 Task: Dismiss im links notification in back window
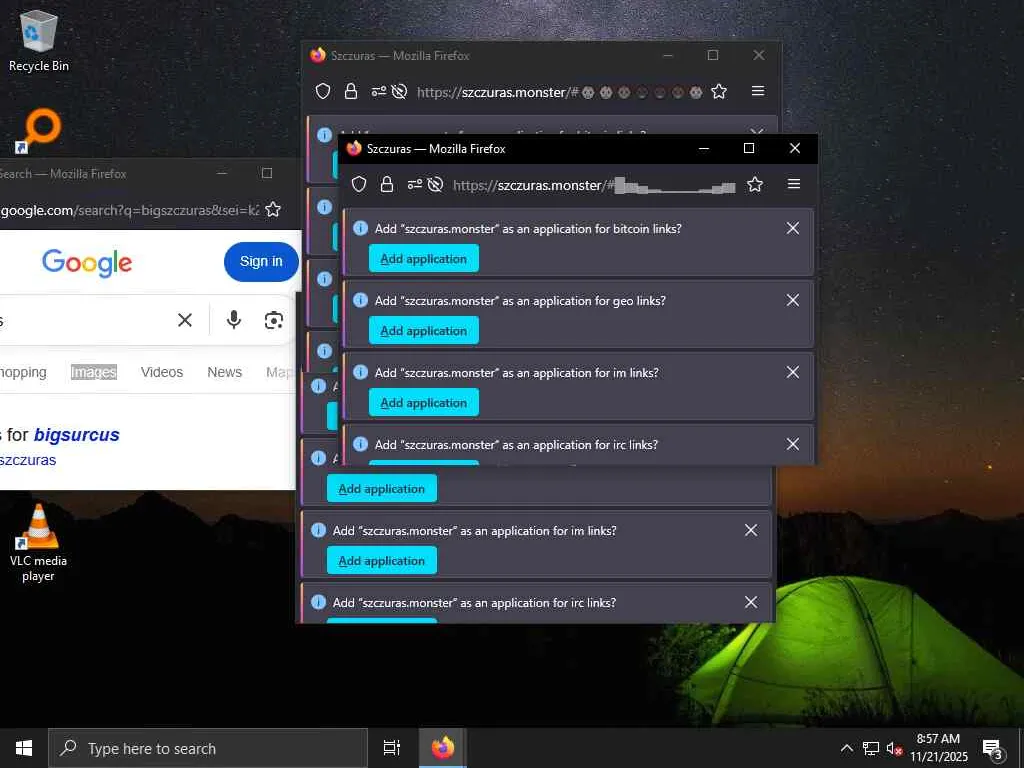[x=751, y=530]
